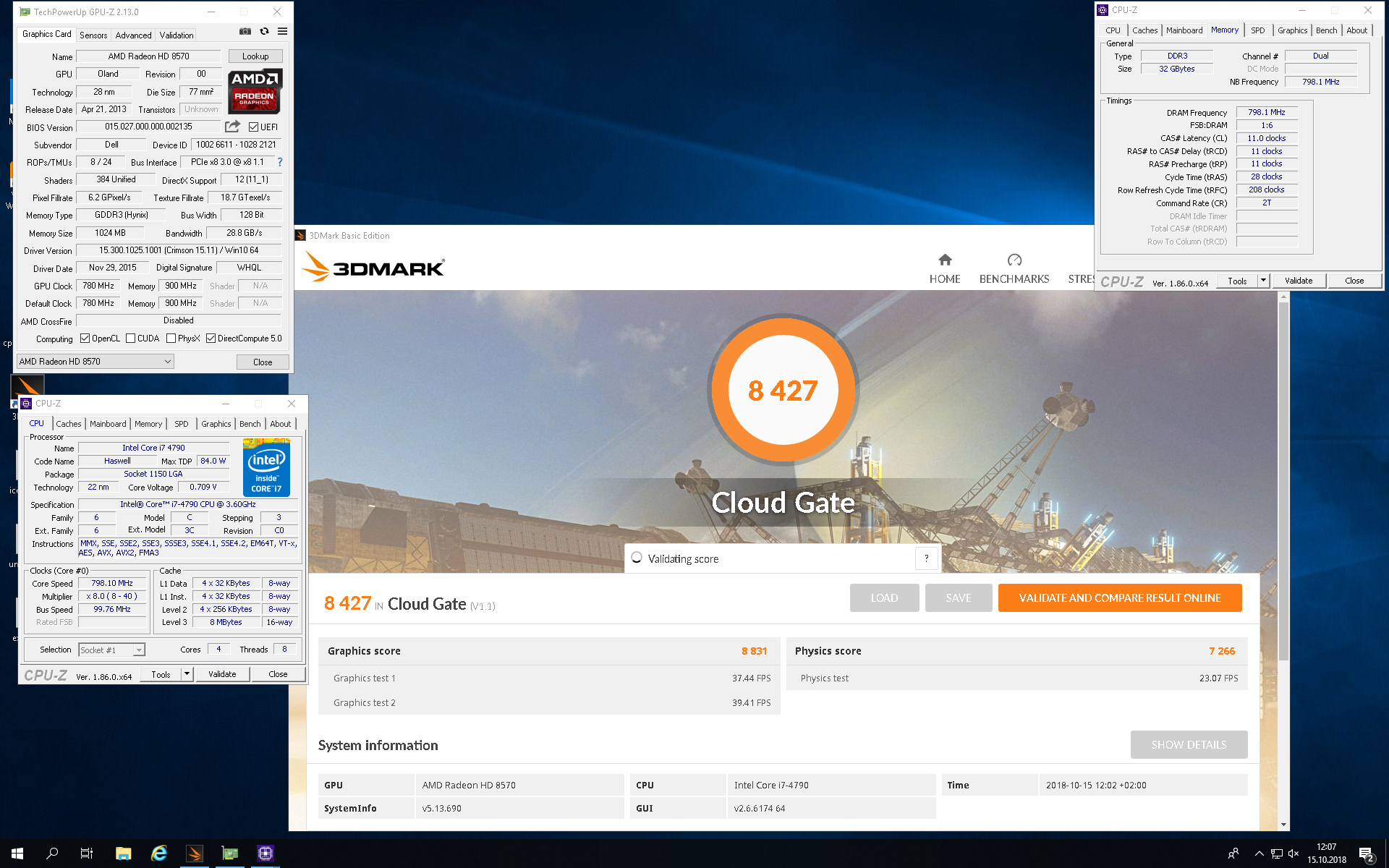Image resolution: width=1389 pixels, height=868 pixels.
Task: Click the SAVE button in 3DMark
Action: pos(959,598)
